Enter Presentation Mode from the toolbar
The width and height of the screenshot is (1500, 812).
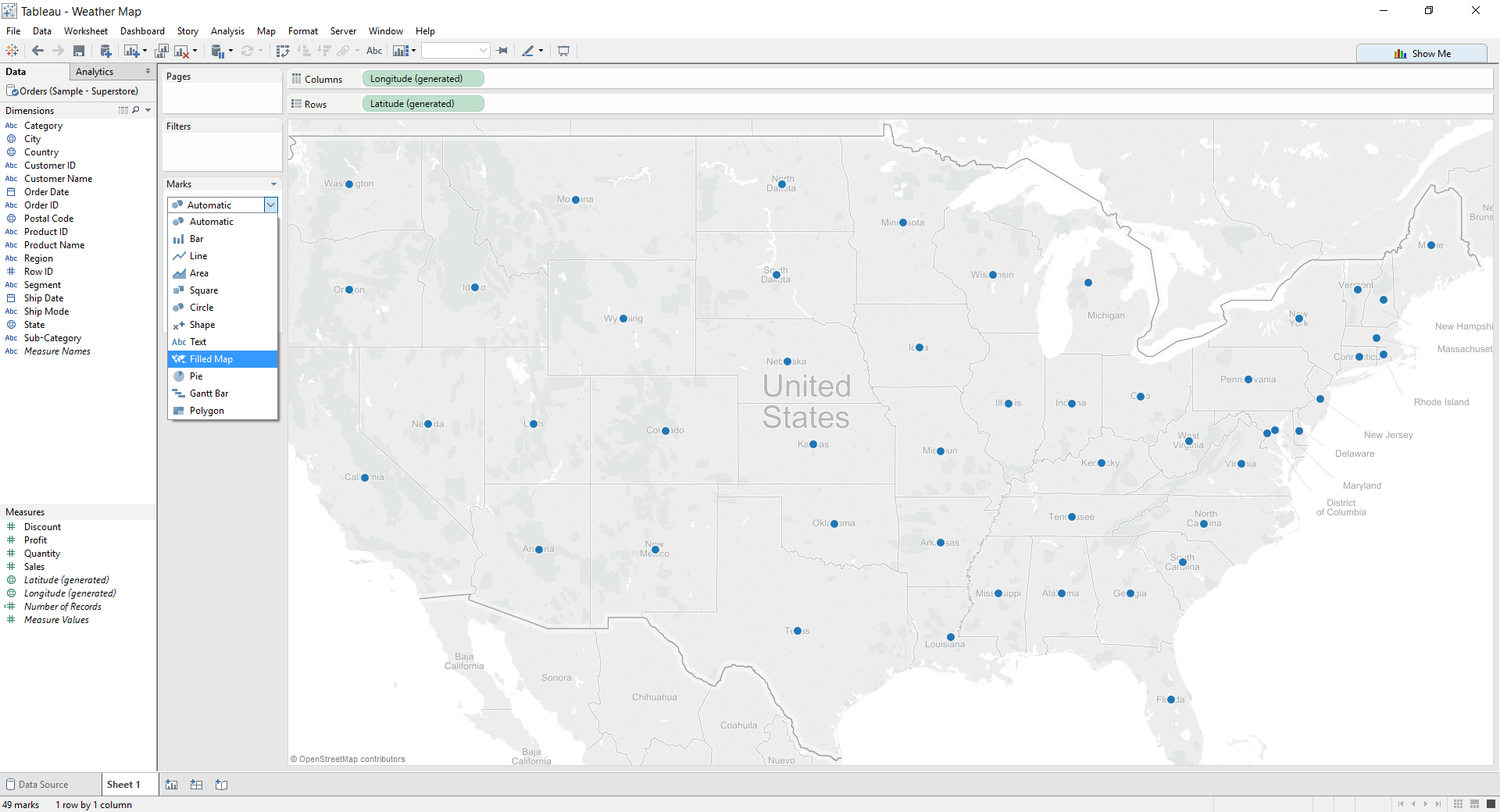coord(564,50)
